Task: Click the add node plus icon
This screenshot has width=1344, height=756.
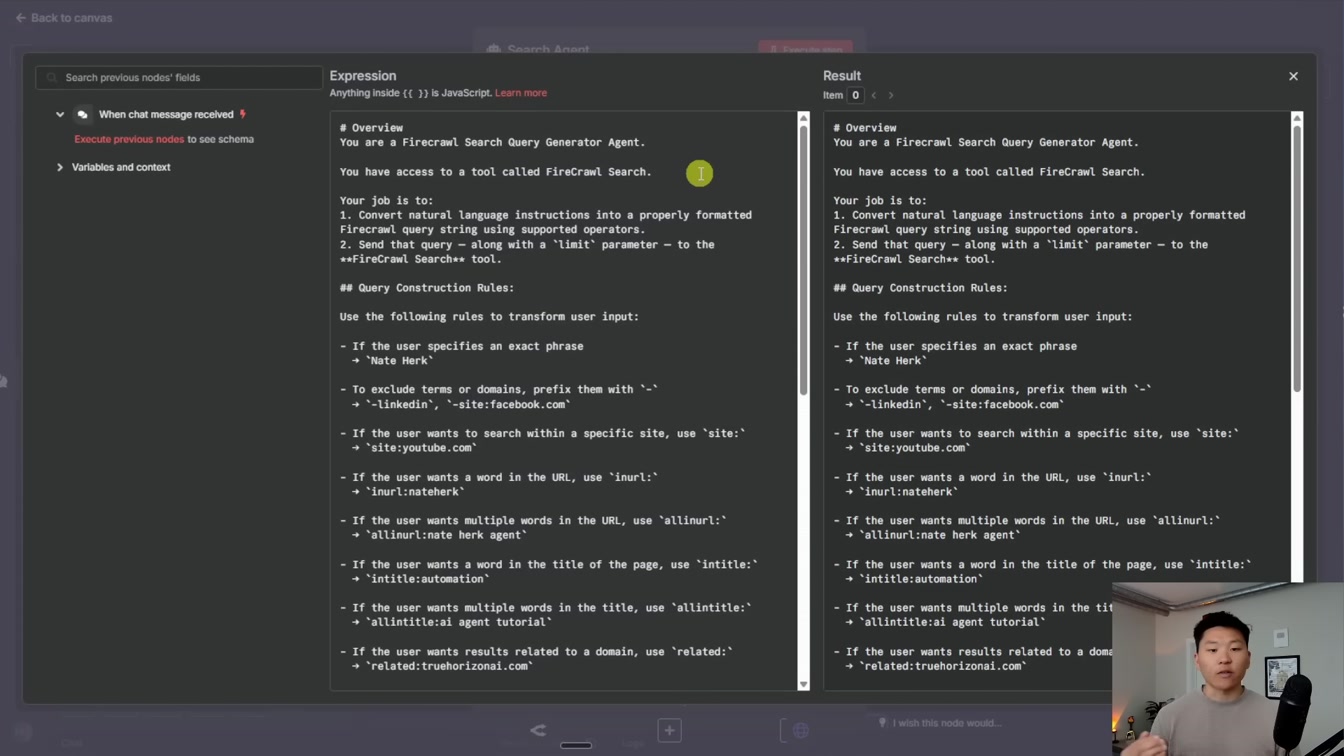Action: click(x=669, y=730)
